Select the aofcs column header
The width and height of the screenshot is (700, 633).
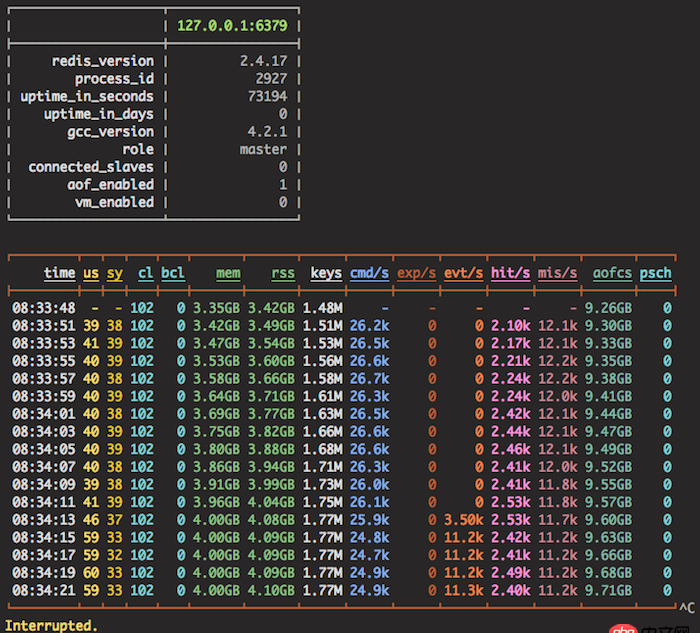point(612,272)
